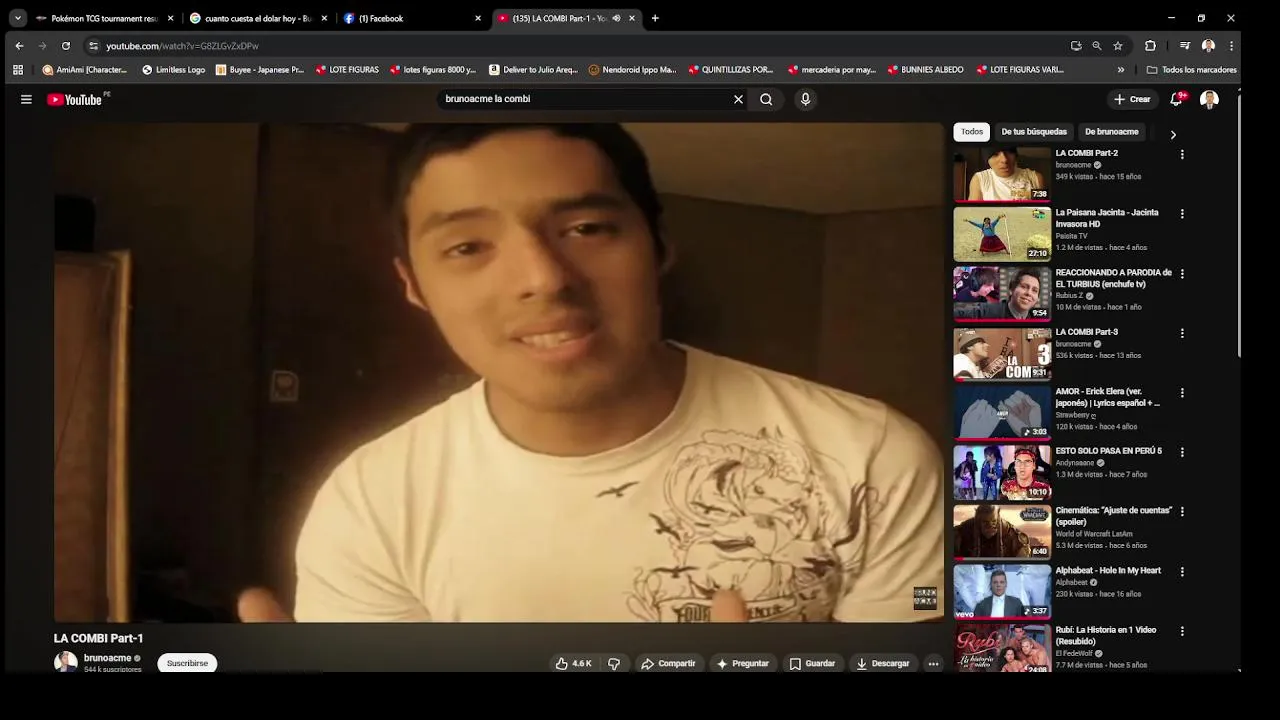Open YouTube notifications bell

(x=1176, y=99)
